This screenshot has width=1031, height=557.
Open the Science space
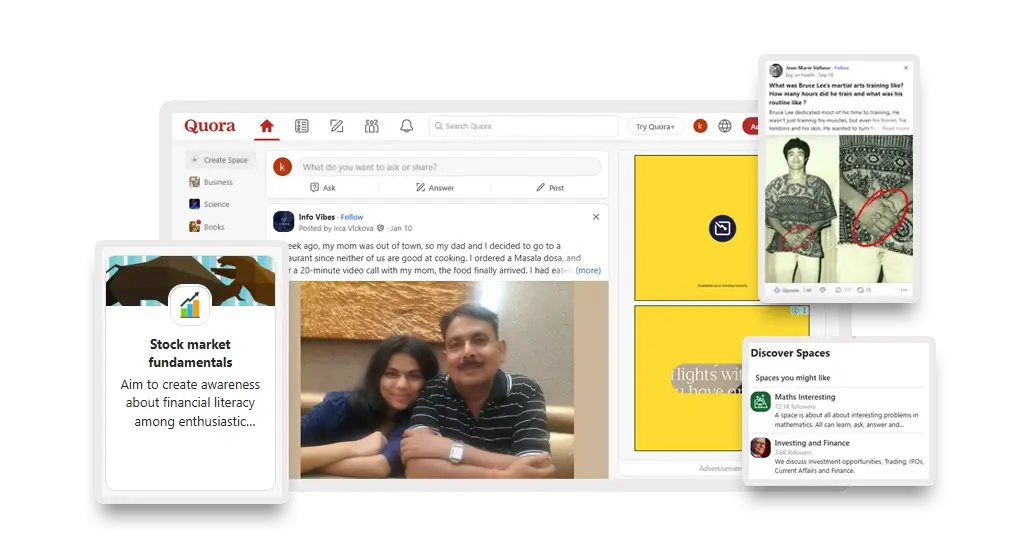tap(209, 205)
